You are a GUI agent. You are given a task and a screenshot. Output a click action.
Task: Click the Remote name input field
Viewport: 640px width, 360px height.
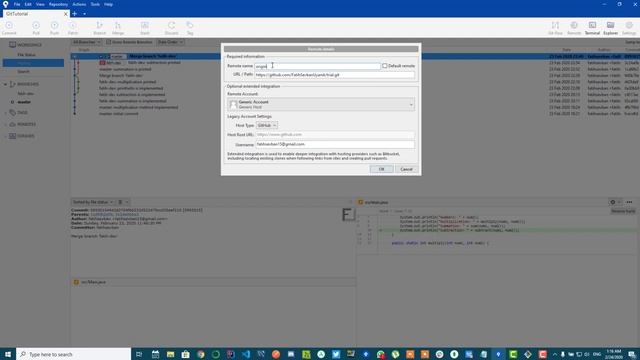pos(318,66)
